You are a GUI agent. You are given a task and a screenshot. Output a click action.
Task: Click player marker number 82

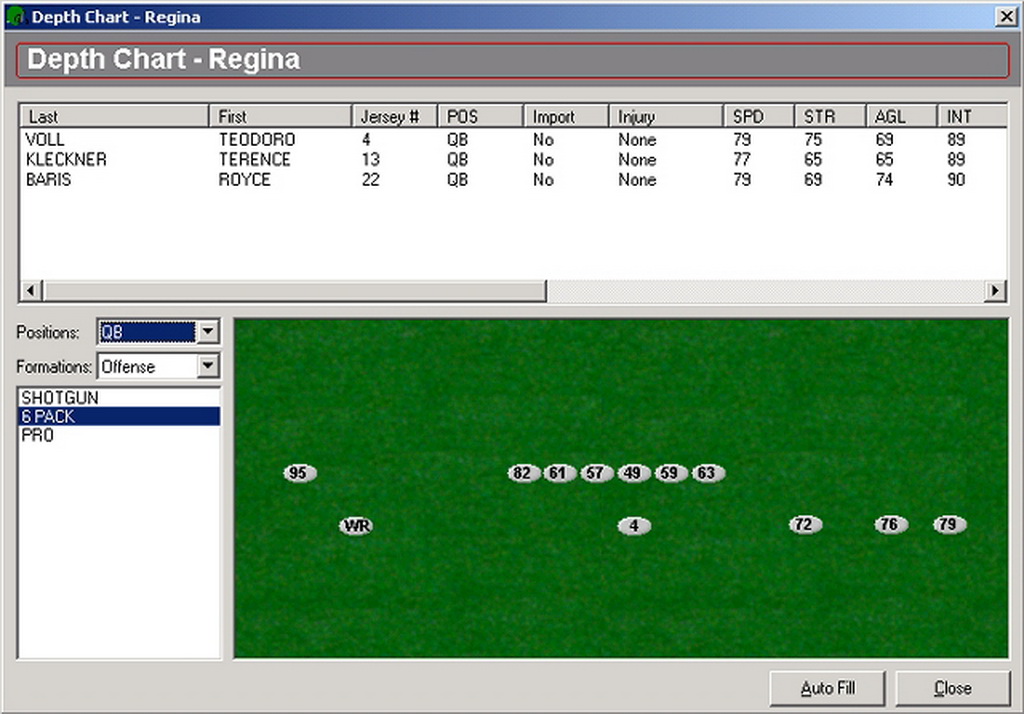[523, 473]
